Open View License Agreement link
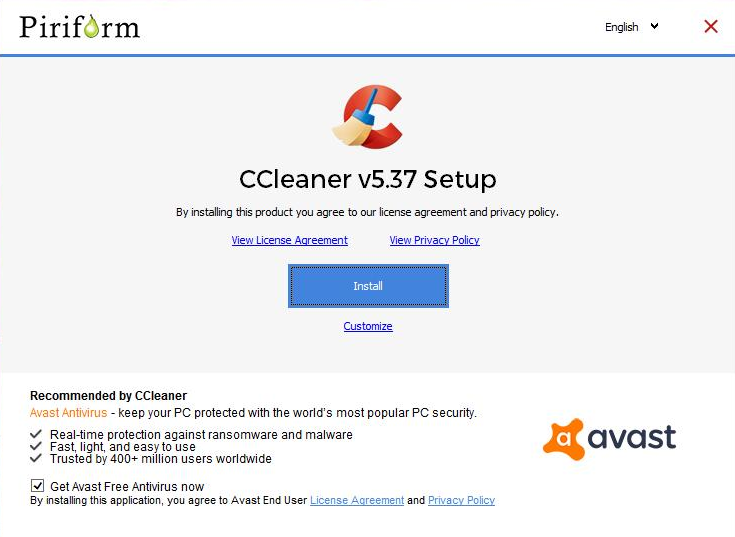The height and width of the screenshot is (537, 735). (x=290, y=240)
